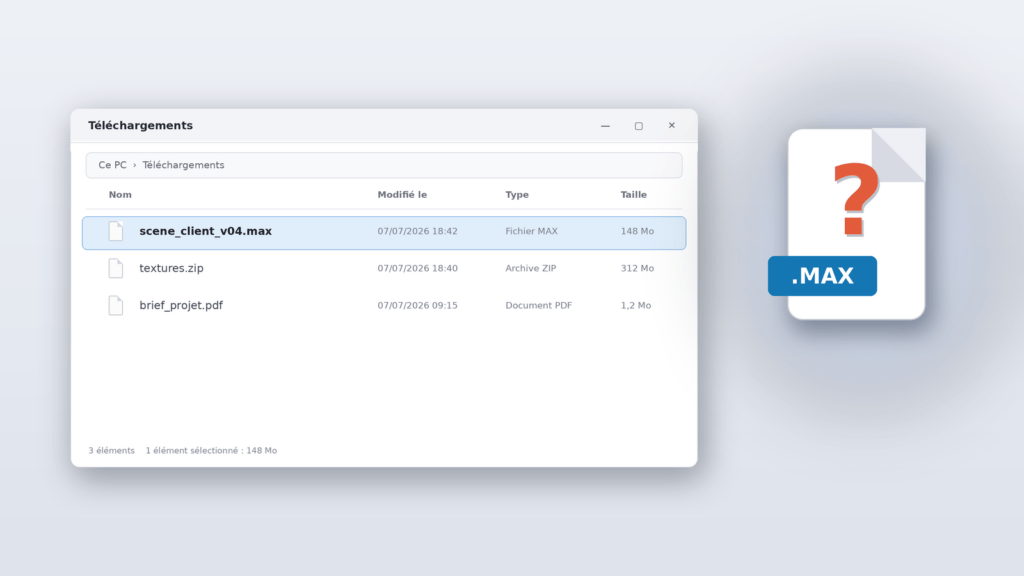
Task: Click the file icon of scene_client_v04.max
Action: point(116,231)
